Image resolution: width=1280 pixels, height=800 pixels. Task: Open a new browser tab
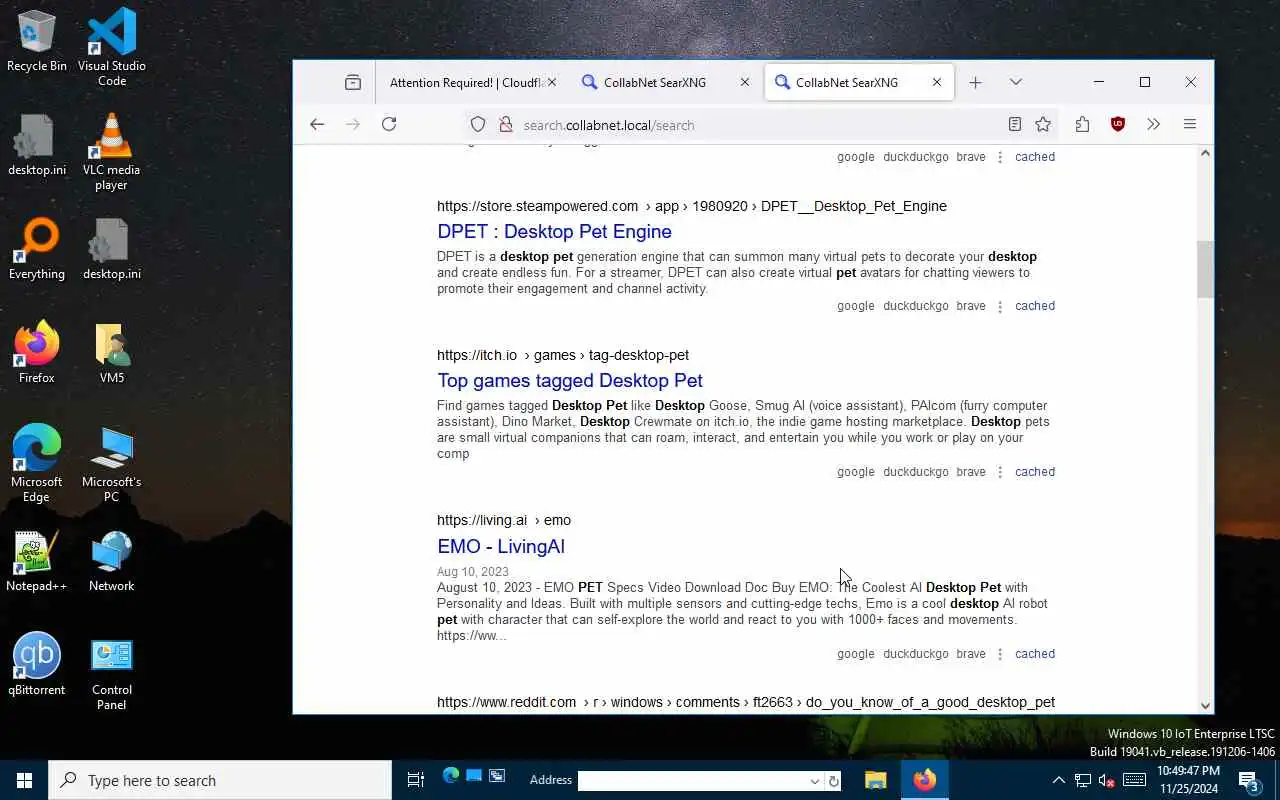point(975,82)
